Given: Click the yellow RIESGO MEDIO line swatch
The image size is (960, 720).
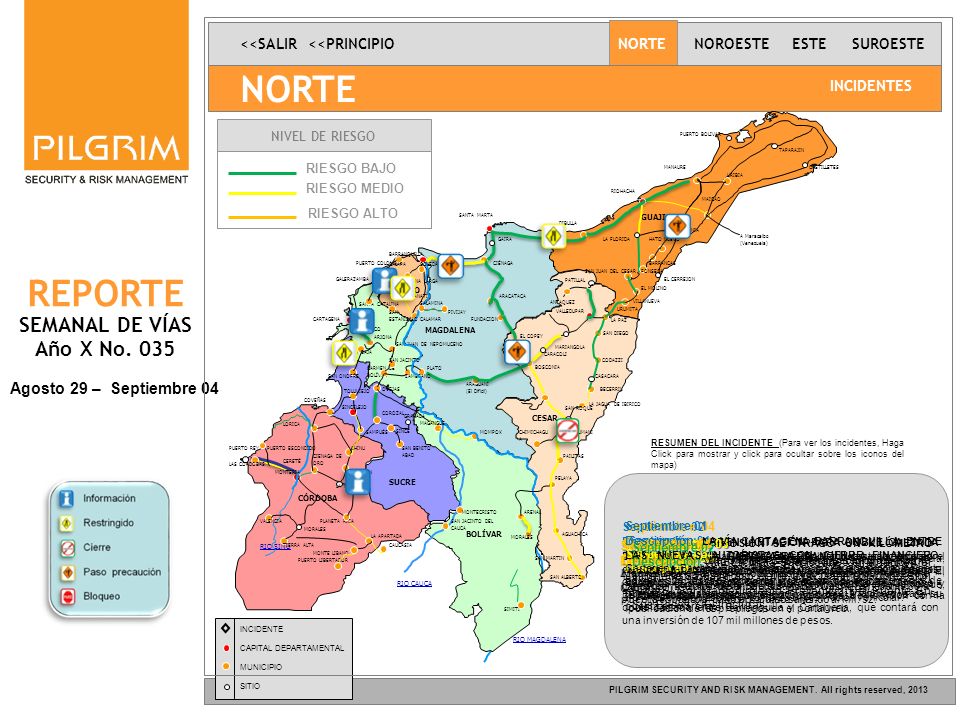Looking at the screenshot, I should coord(262,193).
